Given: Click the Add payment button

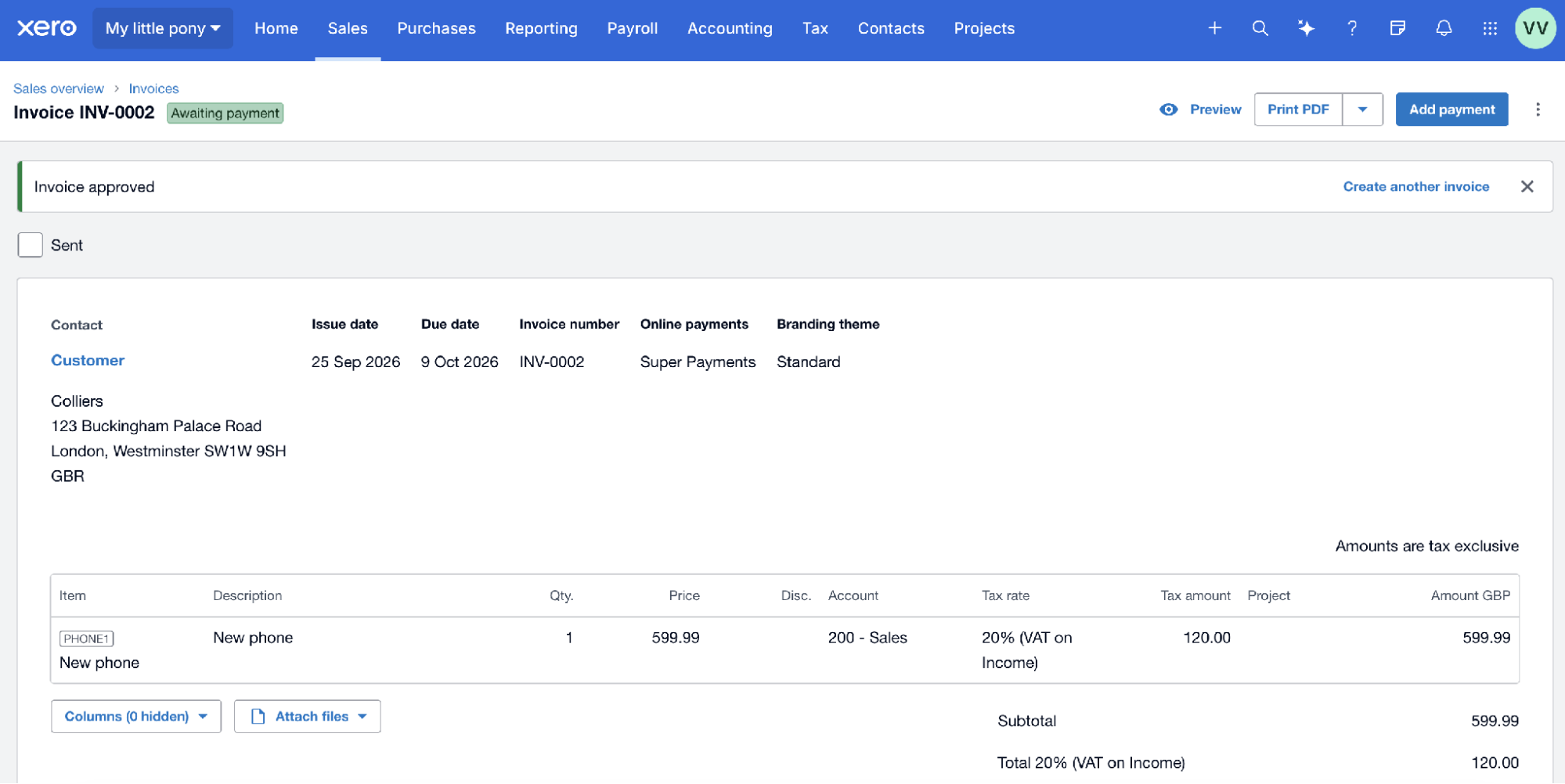Looking at the screenshot, I should click(1451, 110).
